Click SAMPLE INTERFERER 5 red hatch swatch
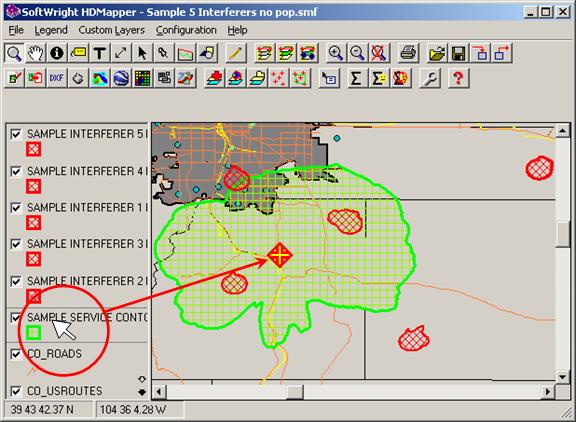 coord(33,149)
